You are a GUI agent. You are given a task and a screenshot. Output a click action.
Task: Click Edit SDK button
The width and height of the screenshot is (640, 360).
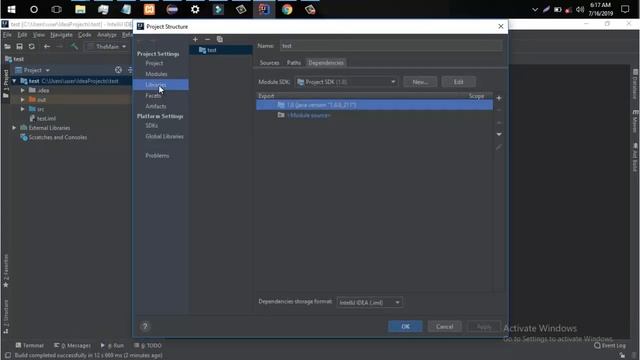pos(458,82)
